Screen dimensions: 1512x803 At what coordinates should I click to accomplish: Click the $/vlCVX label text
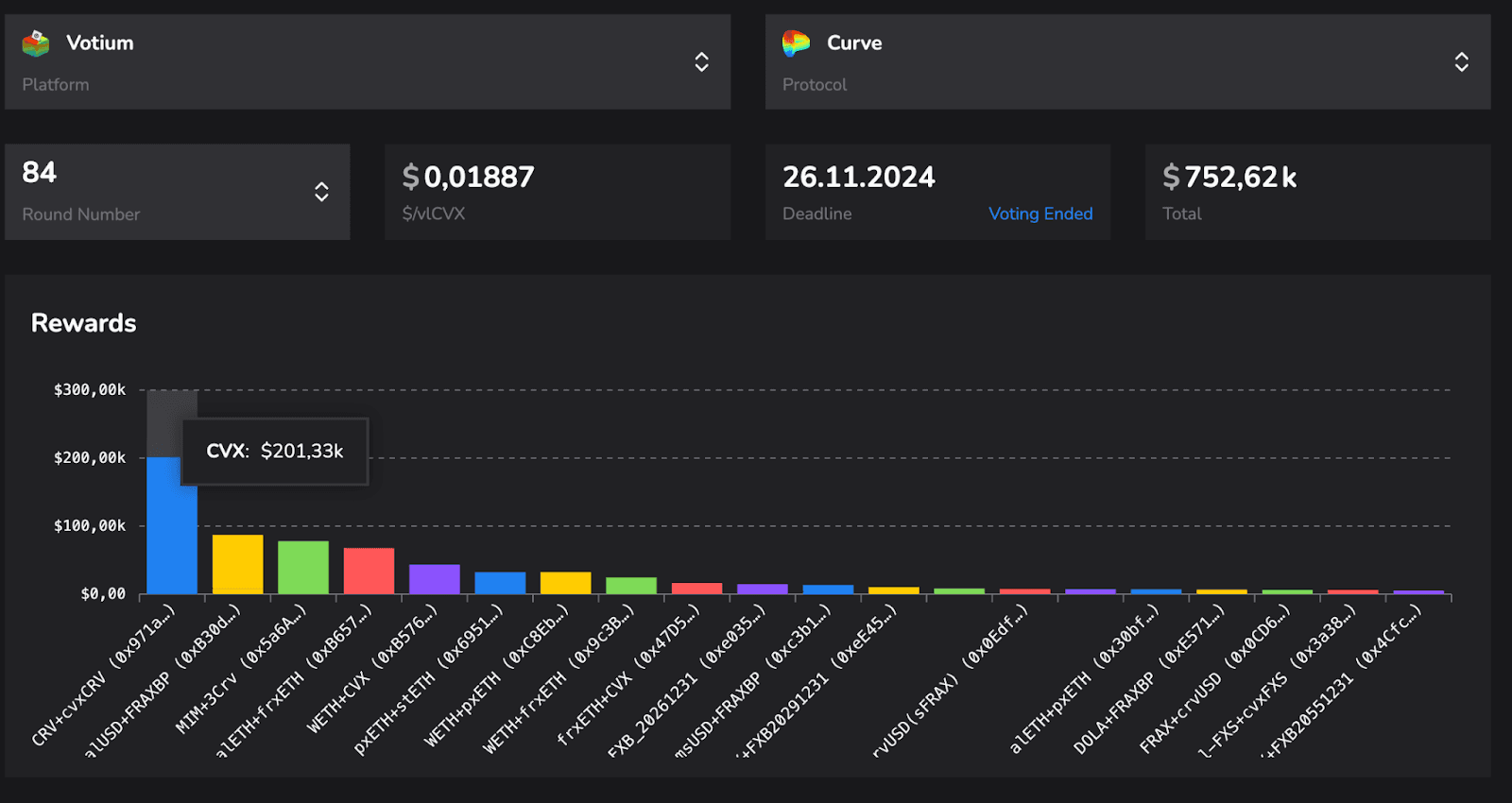click(x=434, y=214)
